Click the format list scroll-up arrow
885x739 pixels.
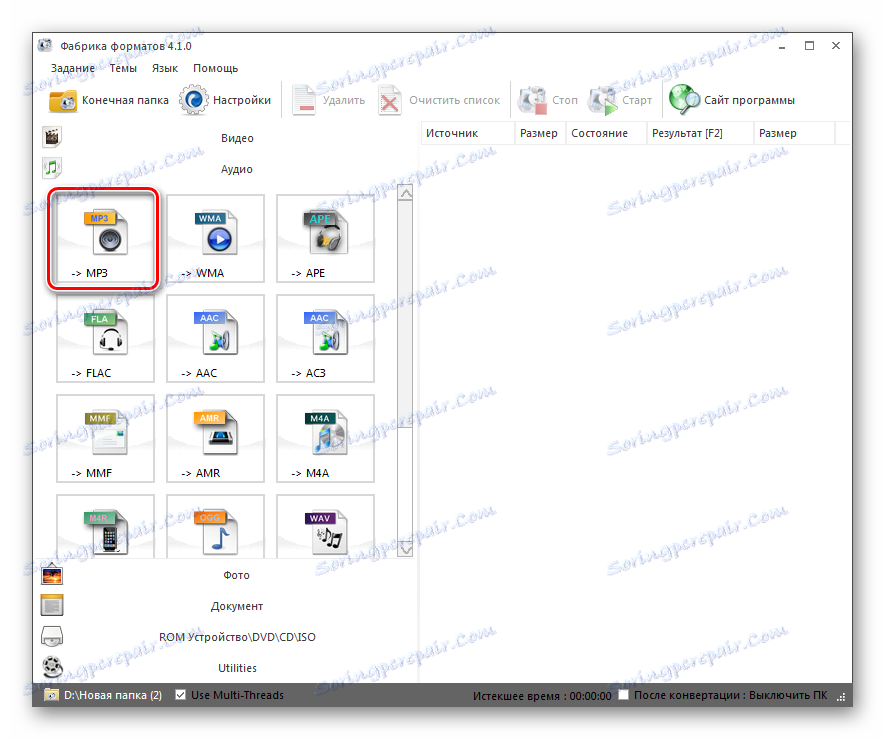click(x=405, y=193)
